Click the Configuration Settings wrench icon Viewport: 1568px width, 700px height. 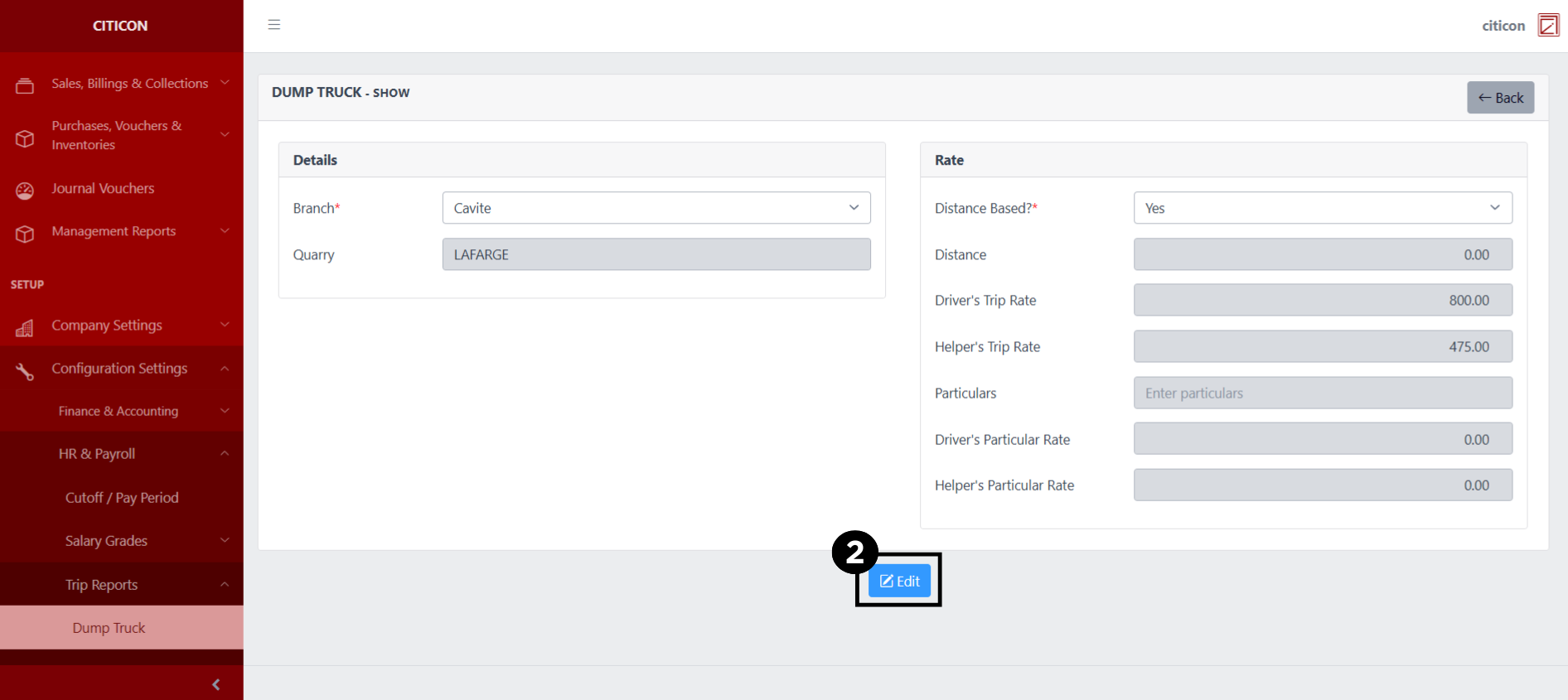click(25, 371)
